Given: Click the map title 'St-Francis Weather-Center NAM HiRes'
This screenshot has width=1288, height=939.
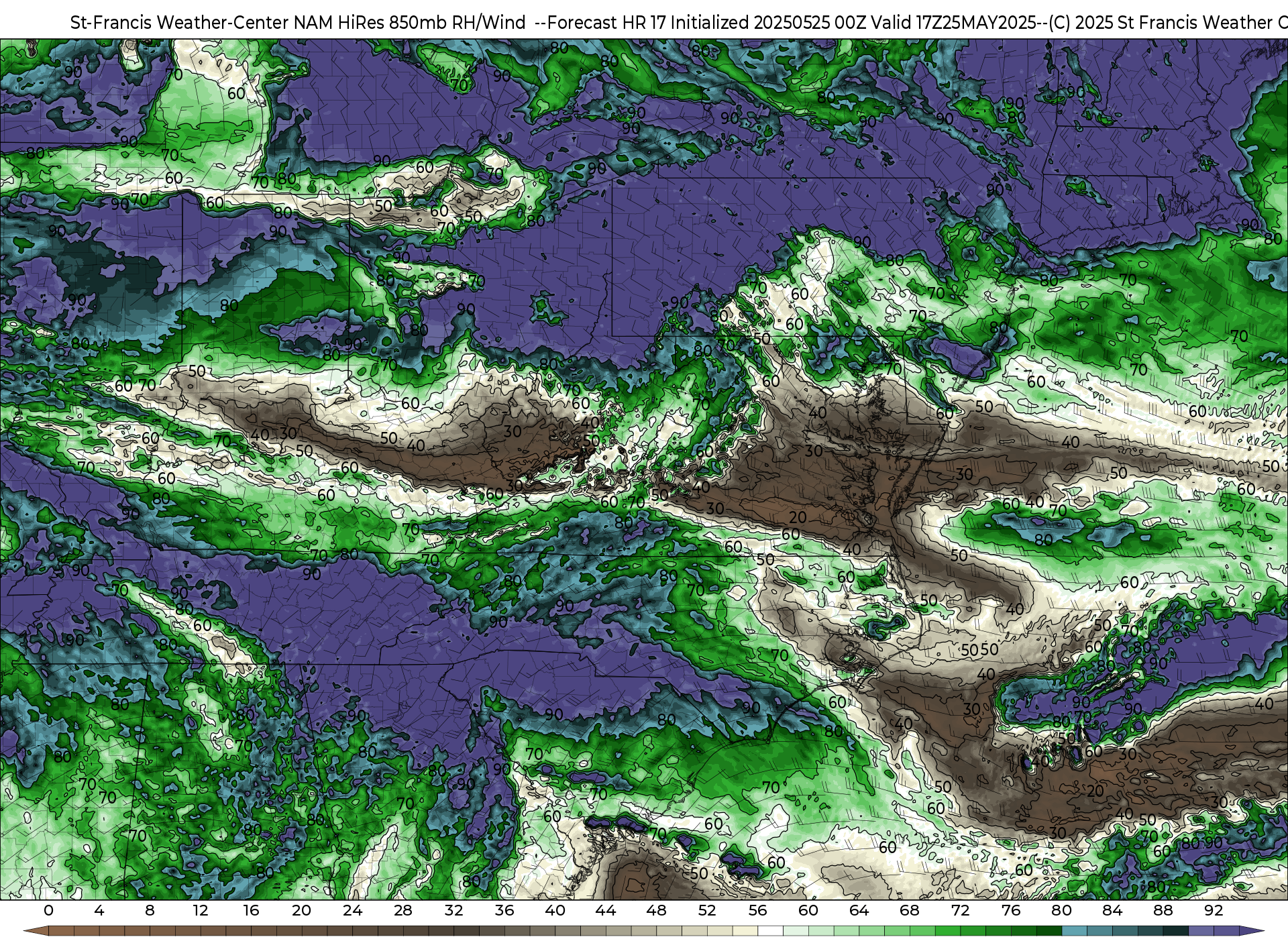Looking at the screenshot, I should pyautogui.click(x=227, y=23).
